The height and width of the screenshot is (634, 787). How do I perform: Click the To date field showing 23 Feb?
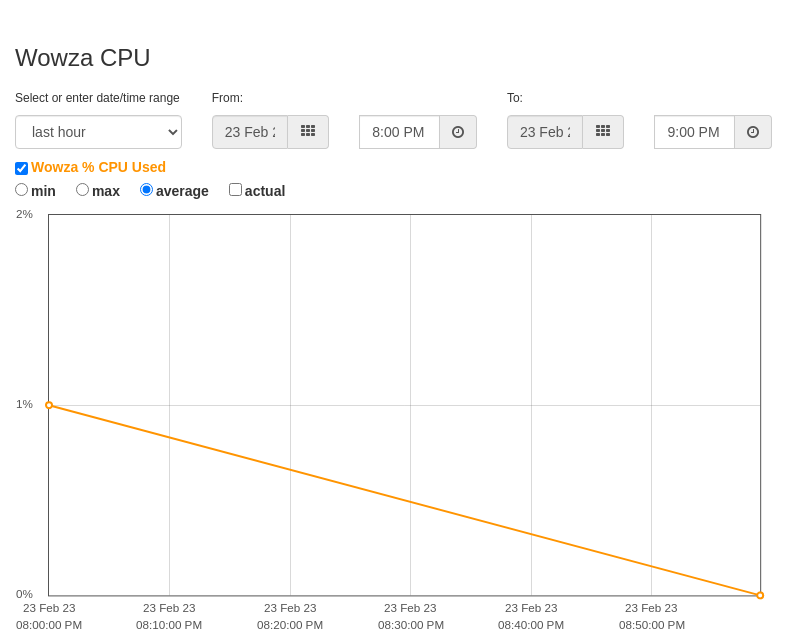pos(545,132)
